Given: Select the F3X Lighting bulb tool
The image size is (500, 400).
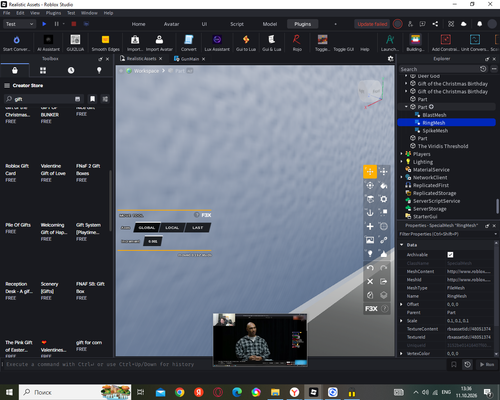Looking at the screenshot, I should (370, 254).
